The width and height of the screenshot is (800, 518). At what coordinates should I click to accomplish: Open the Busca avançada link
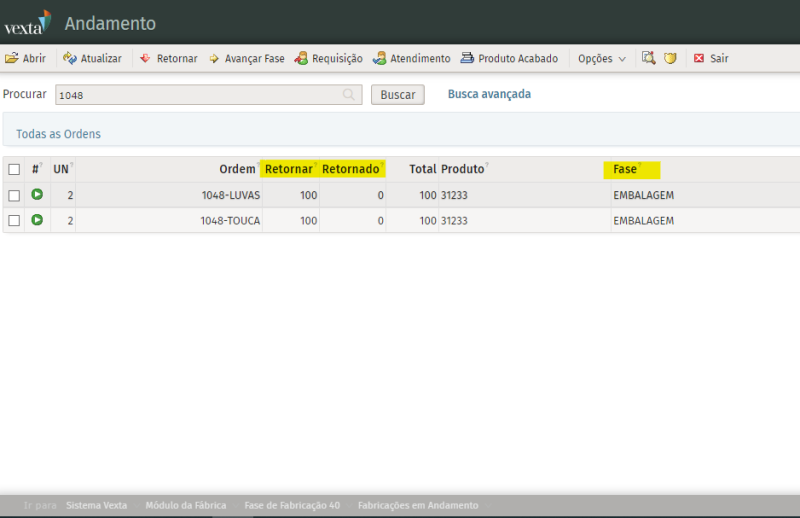pyautogui.click(x=489, y=94)
